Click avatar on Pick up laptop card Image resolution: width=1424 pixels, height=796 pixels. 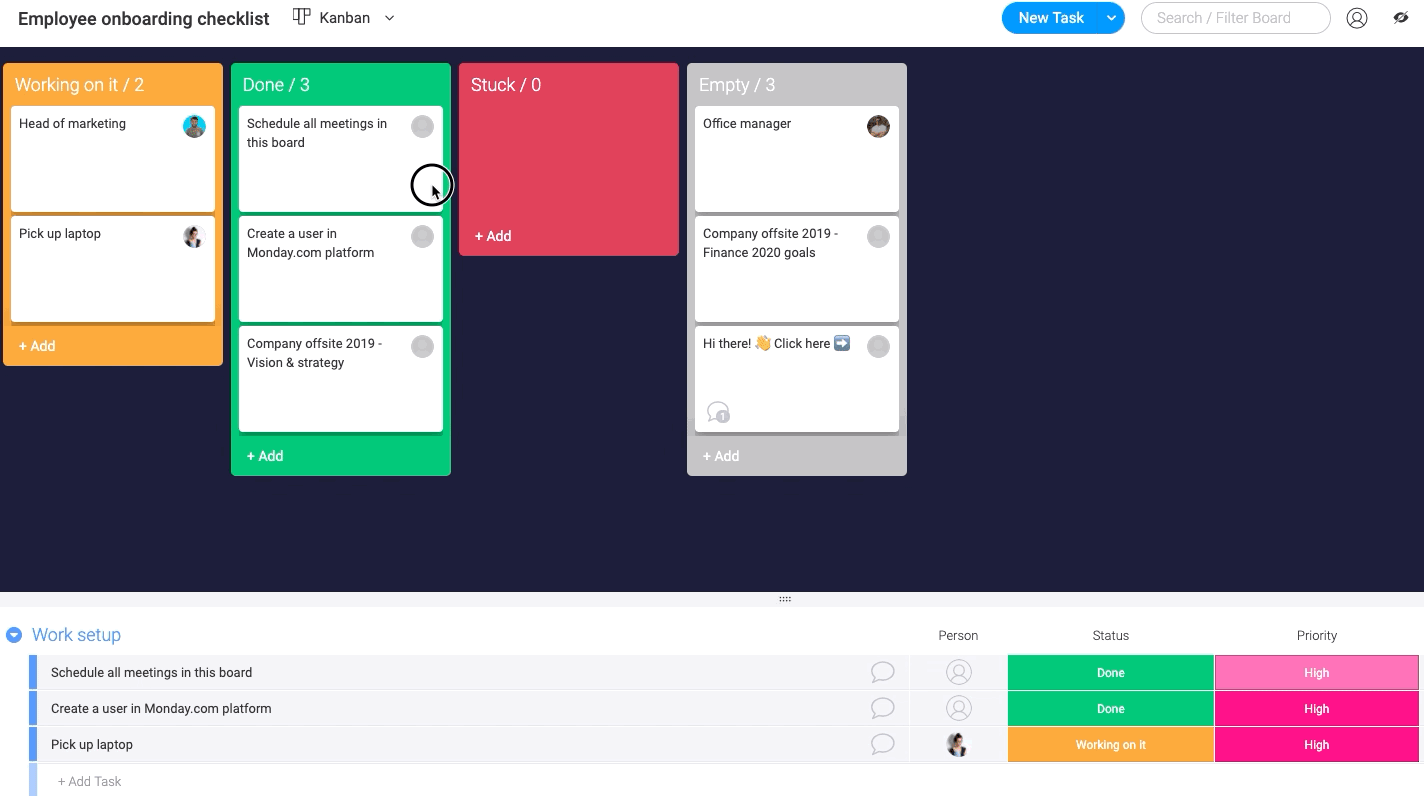(194, 236)
